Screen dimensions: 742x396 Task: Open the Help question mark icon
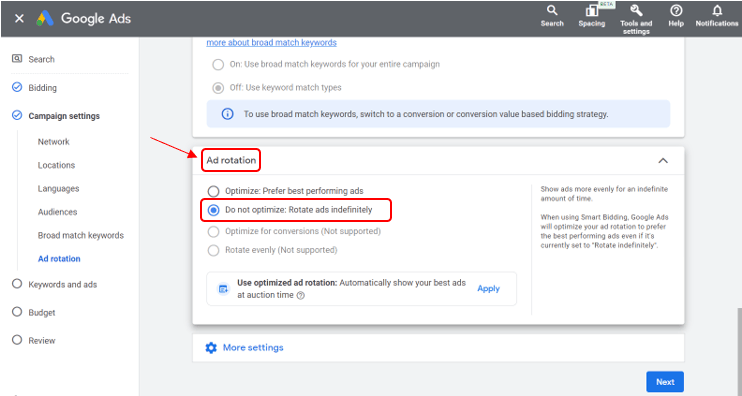pos(676,10)
